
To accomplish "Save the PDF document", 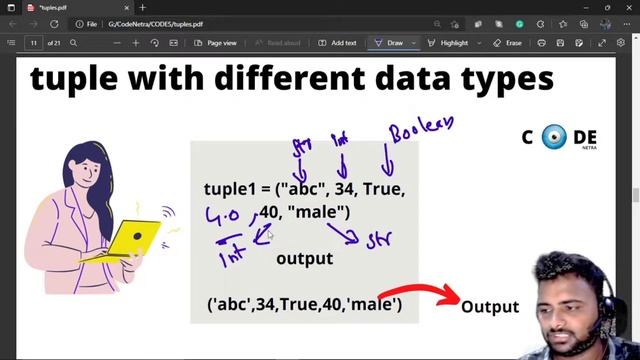I will tap(560, 43).
